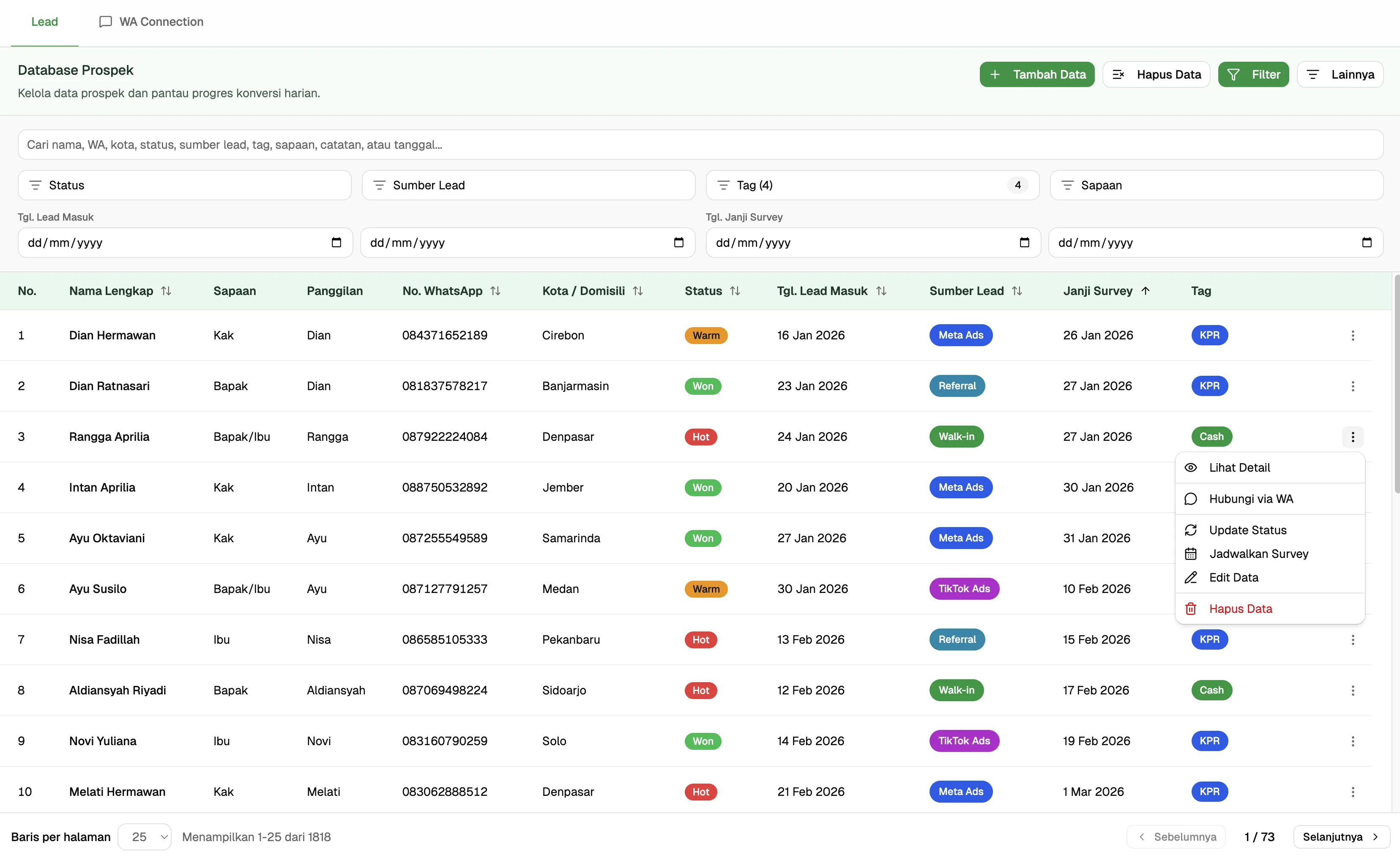Screen dimensions: 1400x858
Task: Toggle Janji Survey ascending sort arrow
Action: tap(1145, 291)
